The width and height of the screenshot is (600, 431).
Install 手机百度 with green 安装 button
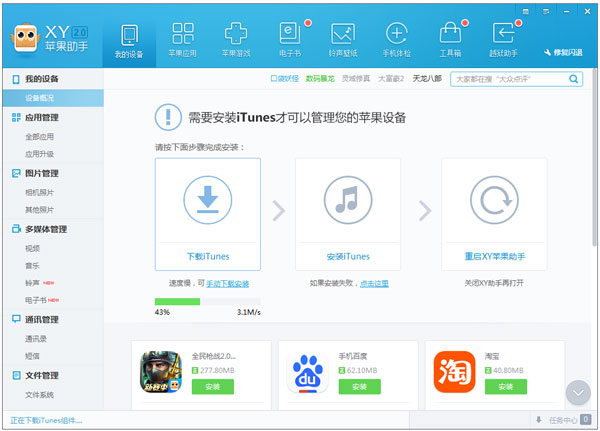pyautogui.click(x=359, y=387)
